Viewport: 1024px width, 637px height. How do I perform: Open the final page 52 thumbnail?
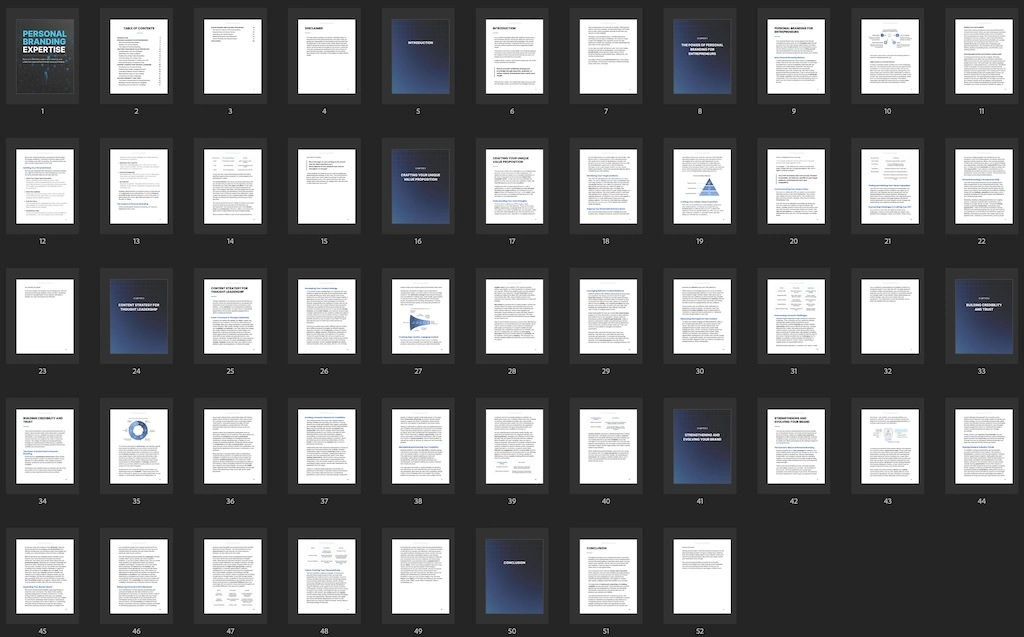[700, 576]
